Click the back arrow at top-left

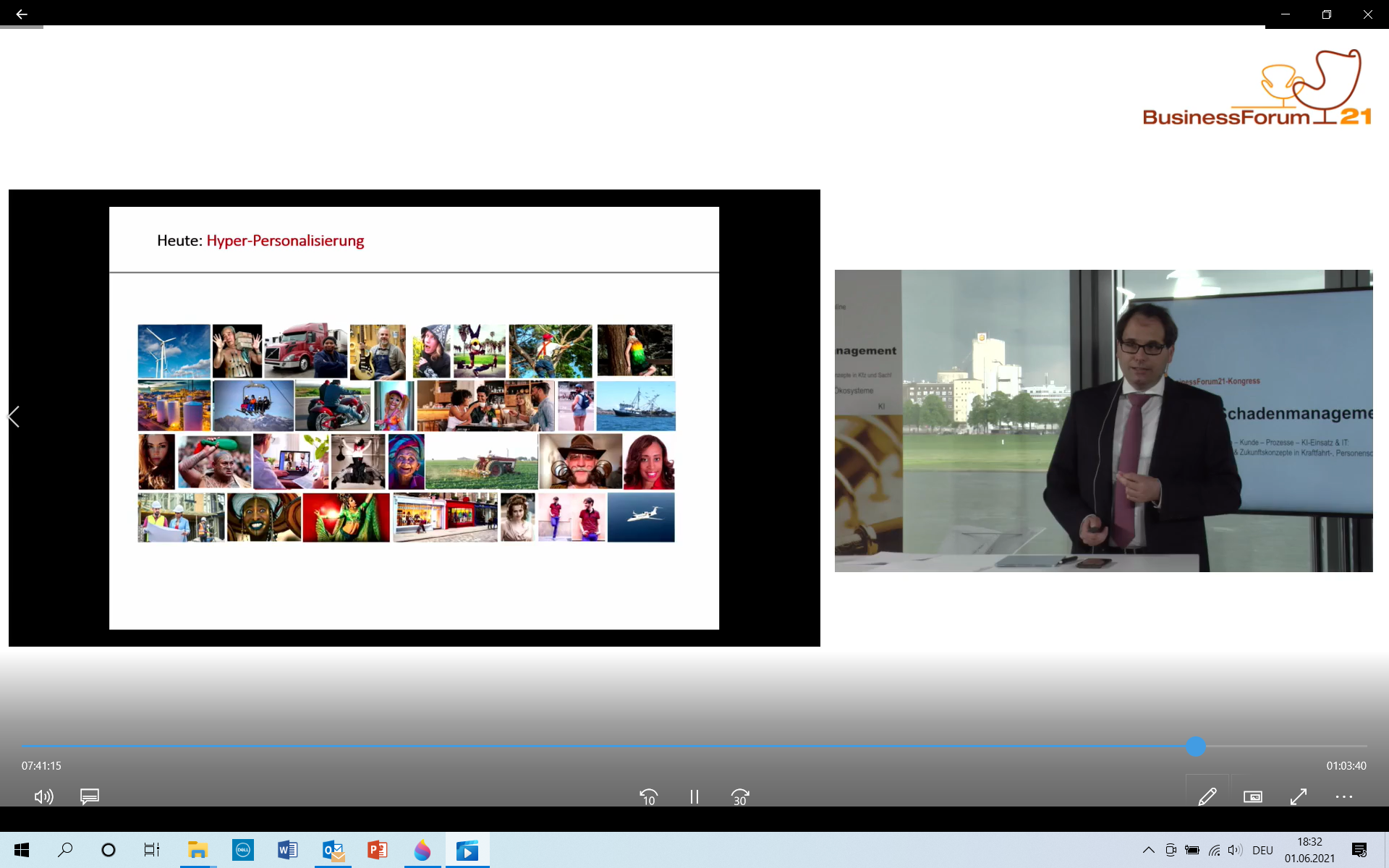[x=22, y=14]
